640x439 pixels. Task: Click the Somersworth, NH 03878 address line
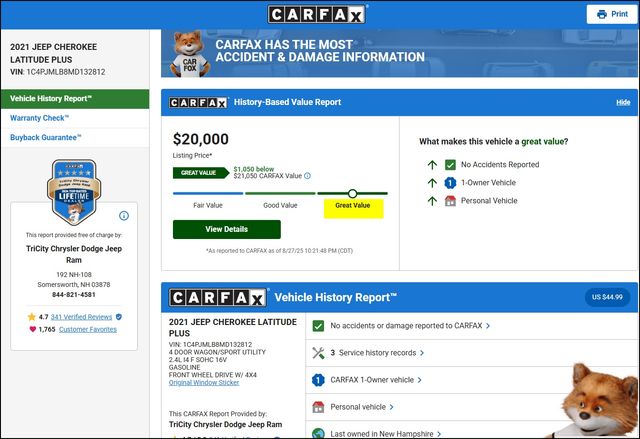pos(73,285)
